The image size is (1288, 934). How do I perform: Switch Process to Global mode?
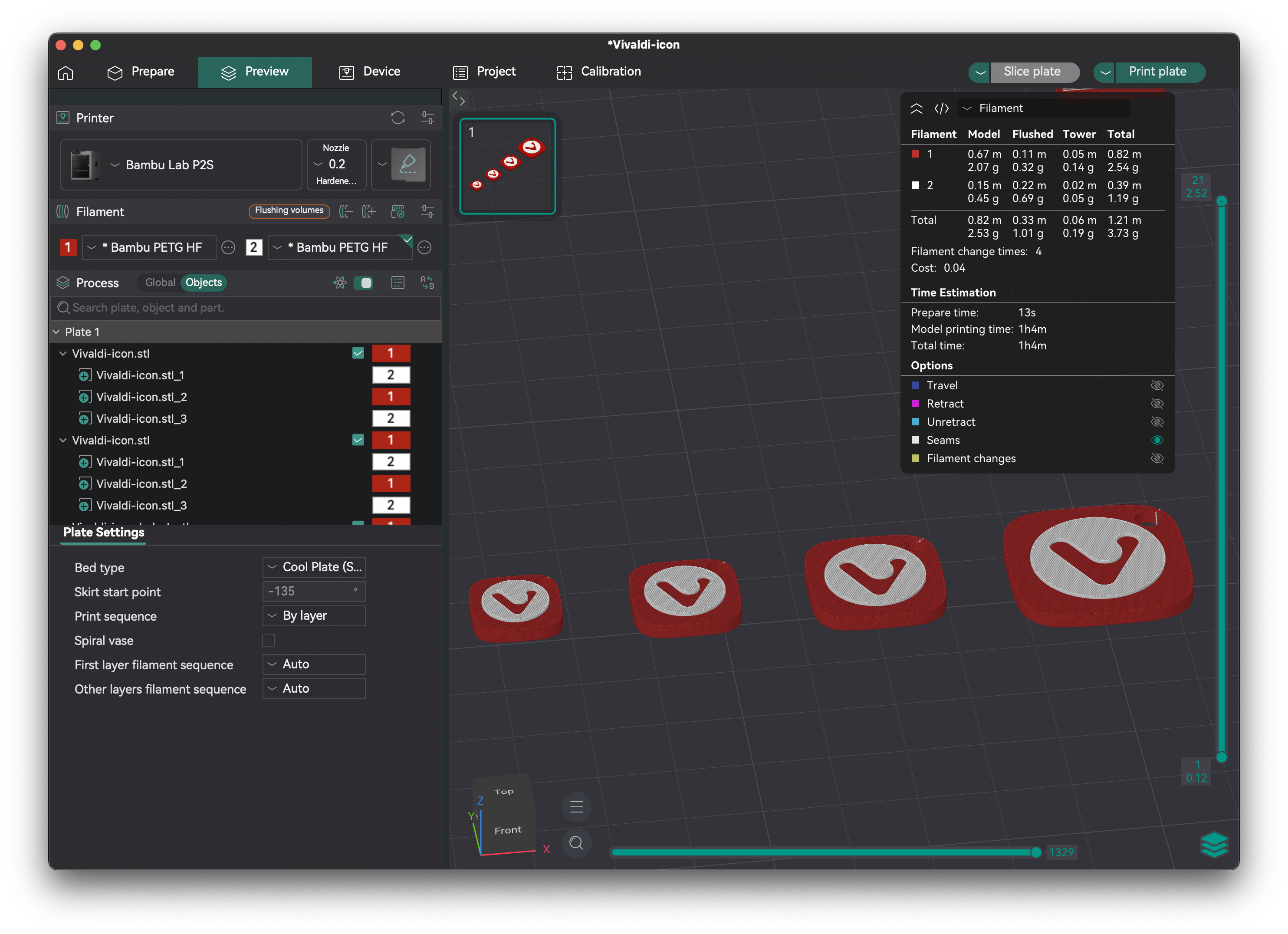[160, 283]
